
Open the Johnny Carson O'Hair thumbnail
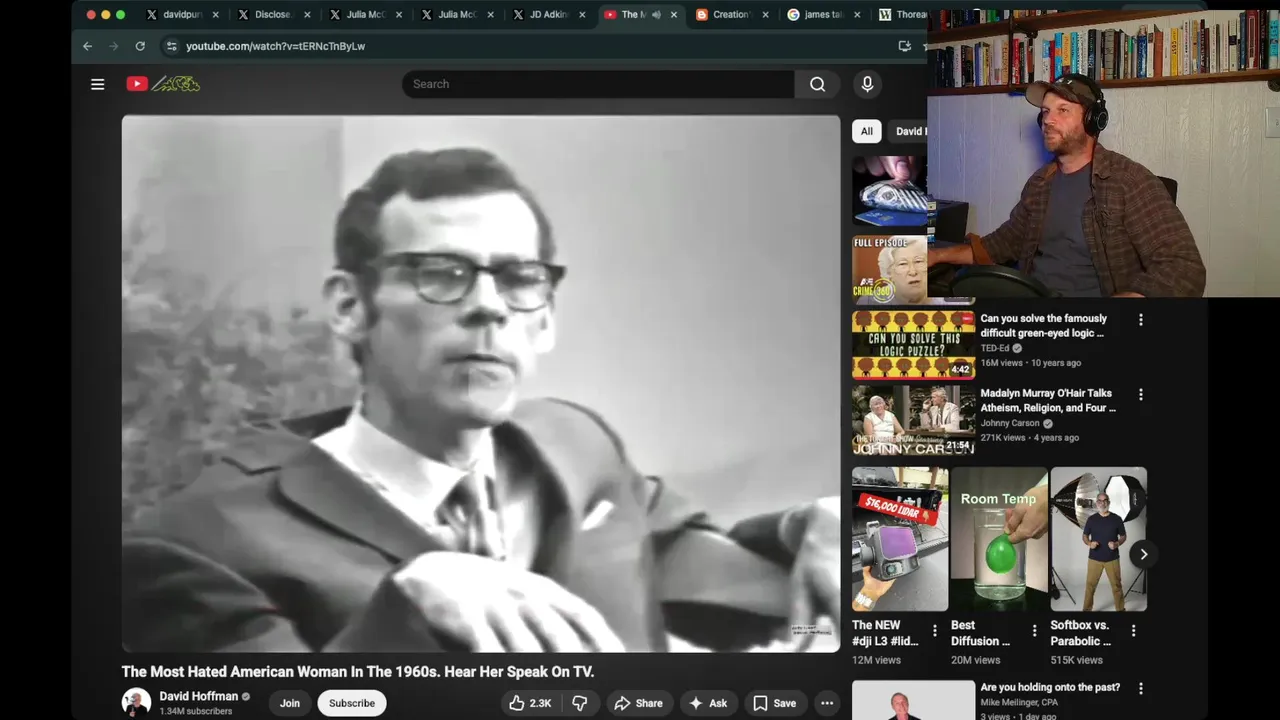click(x=913, y=420)
